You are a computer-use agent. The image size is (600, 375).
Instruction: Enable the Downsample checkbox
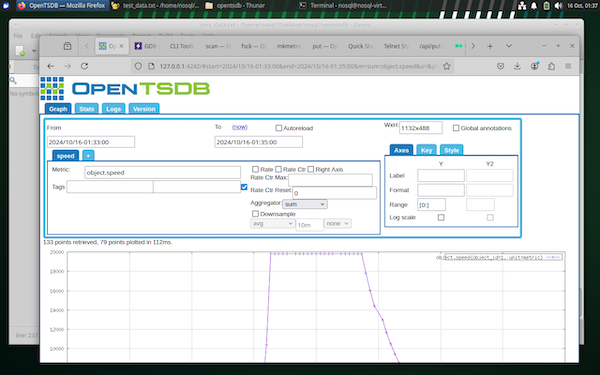[255, 214]
